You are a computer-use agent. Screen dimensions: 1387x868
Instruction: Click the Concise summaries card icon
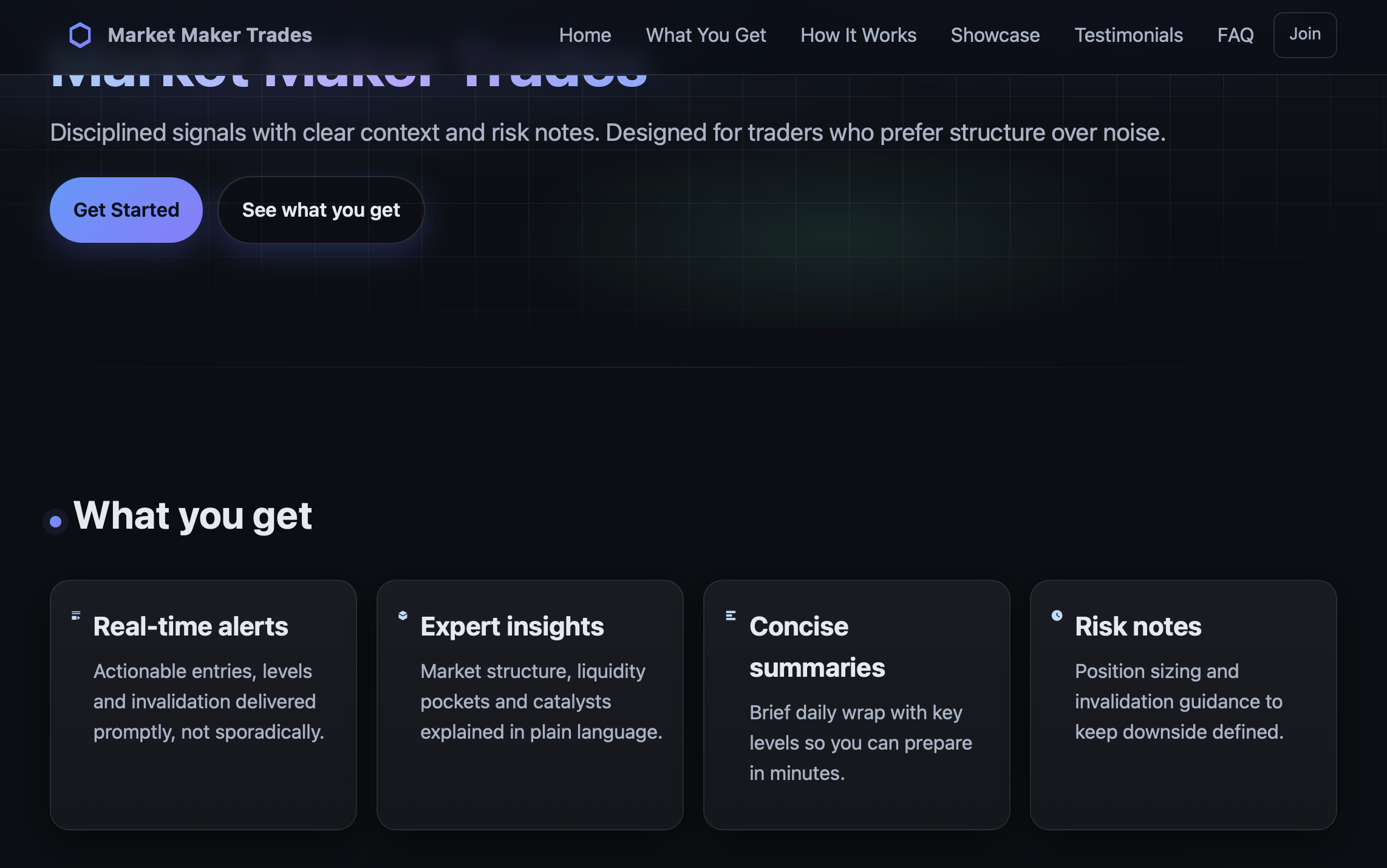tap(731, 615)
